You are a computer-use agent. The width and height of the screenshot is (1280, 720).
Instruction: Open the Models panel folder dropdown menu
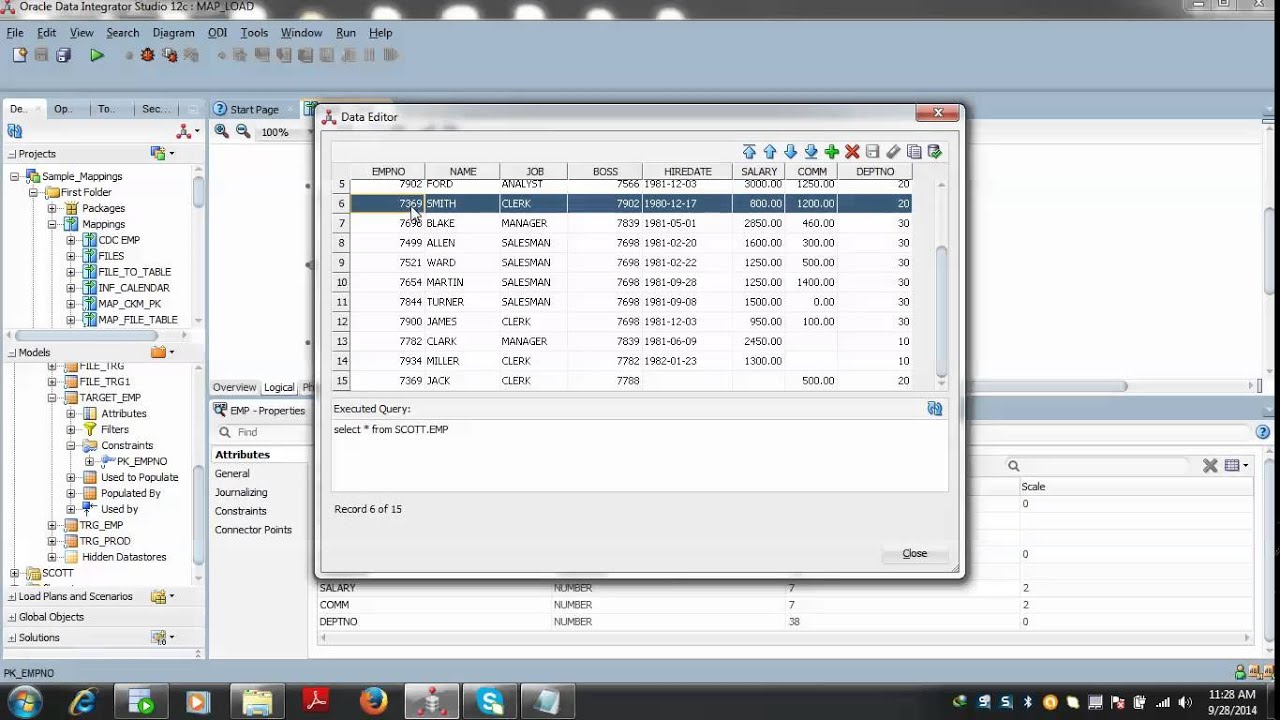[162, 352]
